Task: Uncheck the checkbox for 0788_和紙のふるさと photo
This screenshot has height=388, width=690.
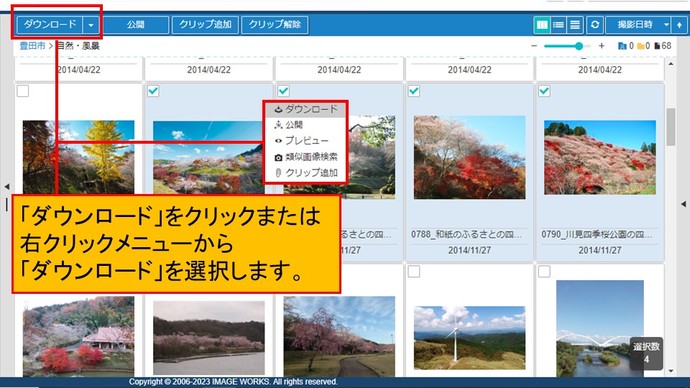Action: [x=414, y=91]
